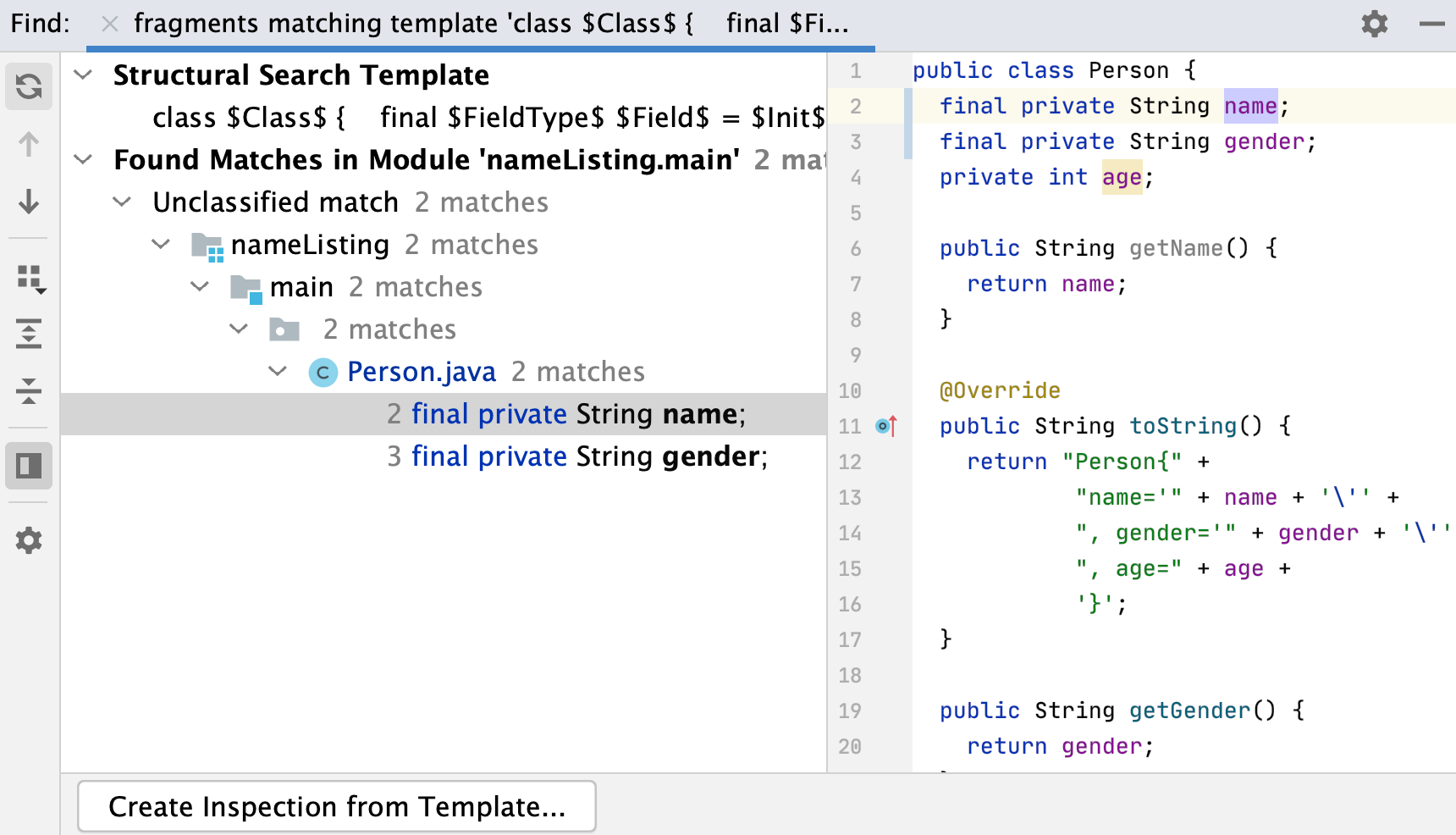Collapse the Unclassified match node
The width and height of the screenshot is (1456, 835).
pyautogui.click(x=122, y=202)
